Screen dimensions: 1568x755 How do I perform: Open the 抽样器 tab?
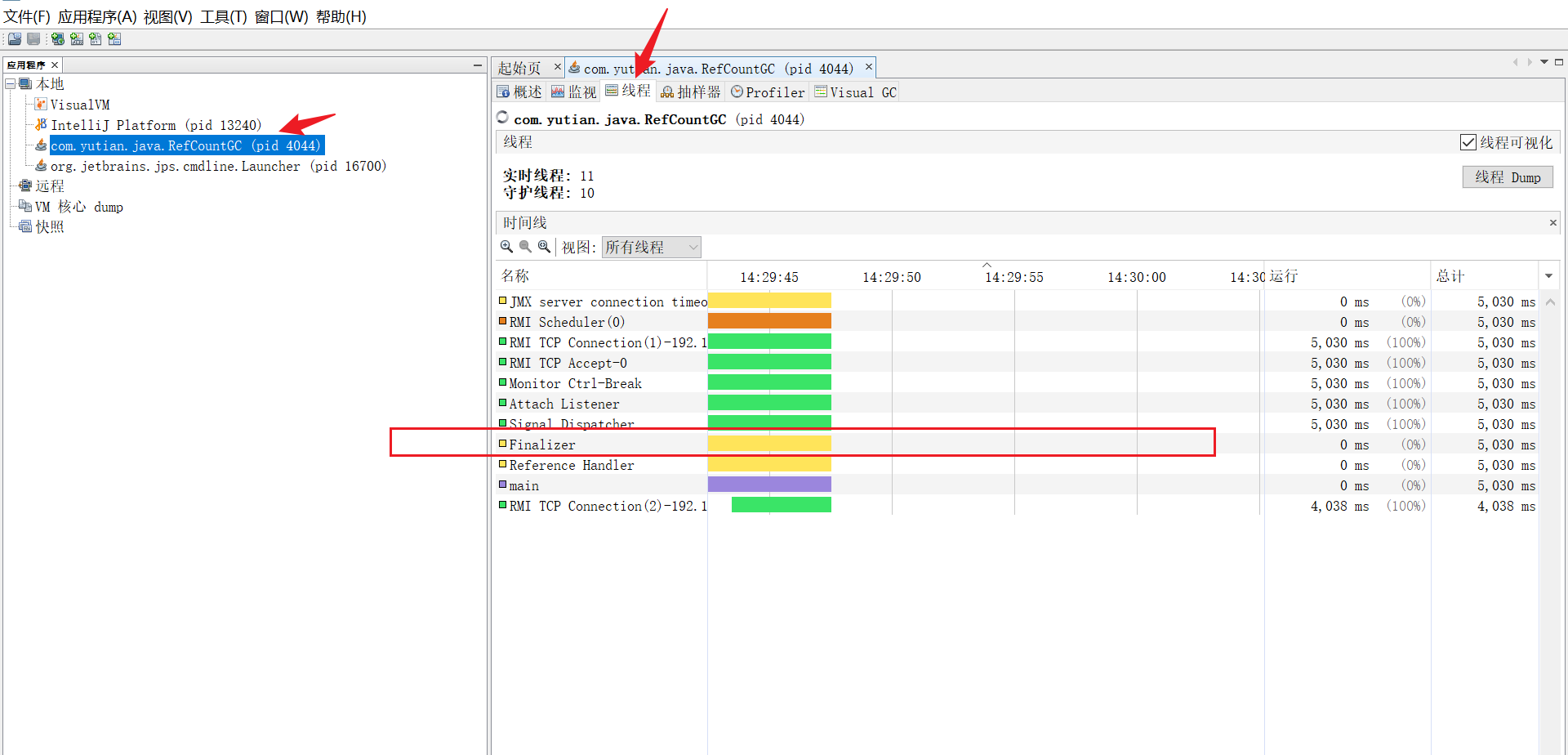click(691, 92)
